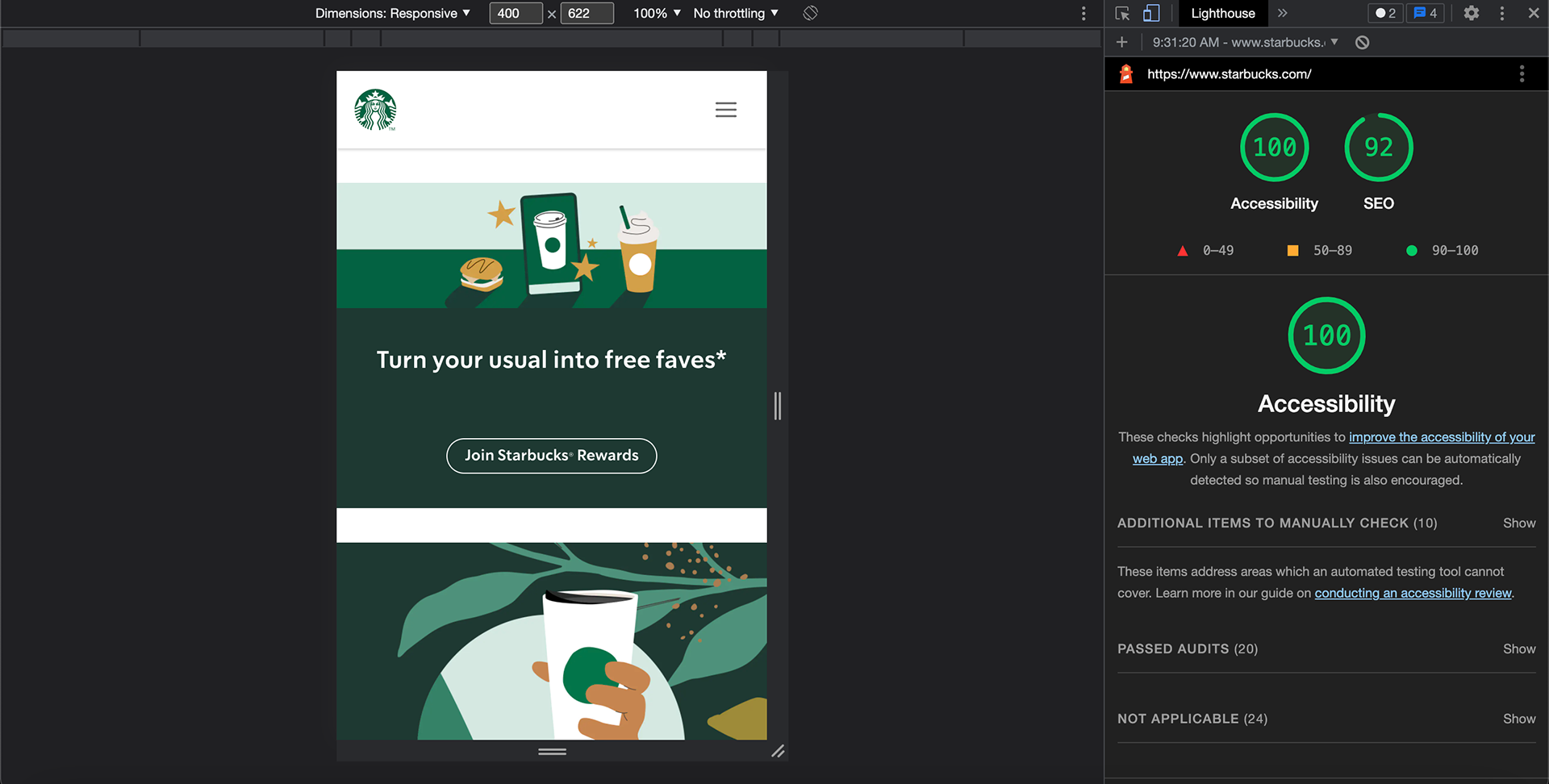Screen dimensions: 1549x784
Task: Click the 0–49 red triangle legend
Action: (x=1205, y=251)
